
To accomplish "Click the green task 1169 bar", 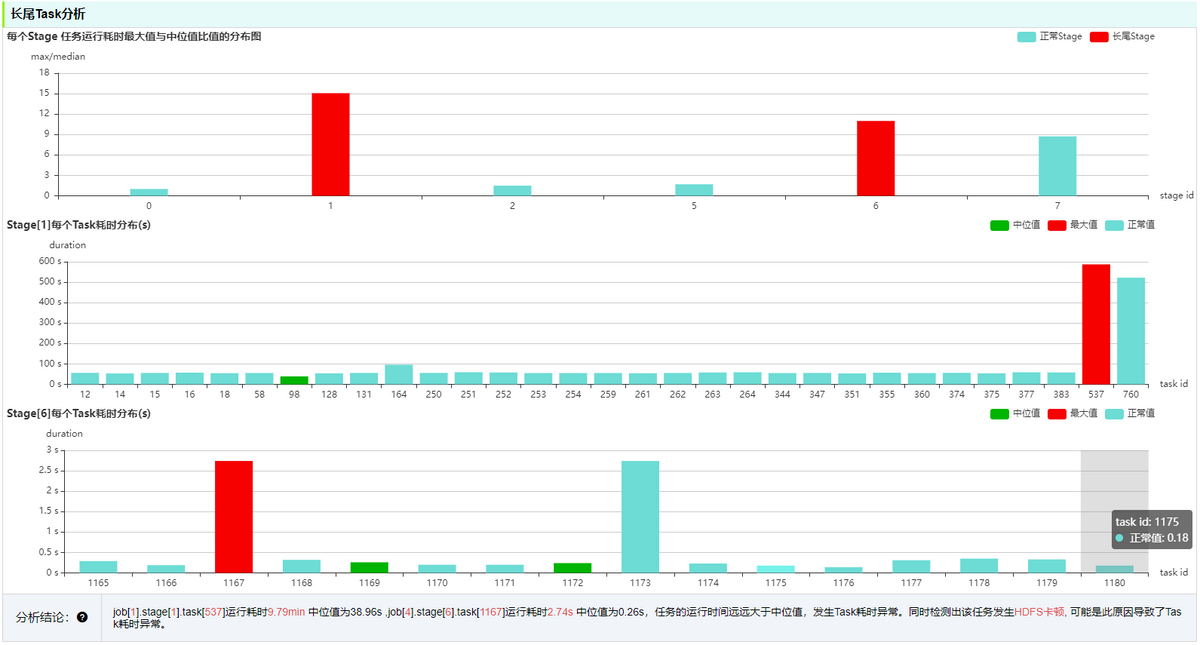I will pyautogui.click(x=369, y=567).
